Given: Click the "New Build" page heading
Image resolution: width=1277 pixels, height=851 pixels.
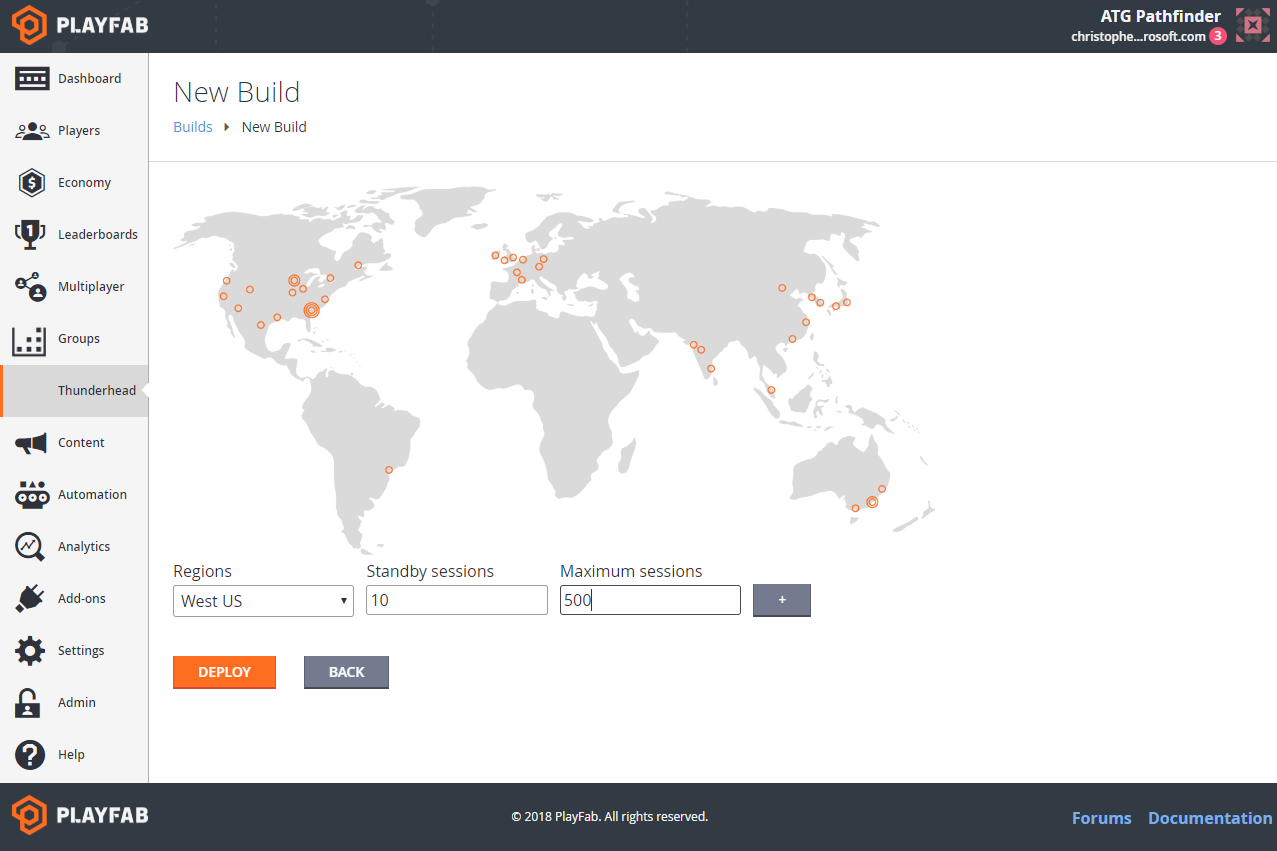Looking at the screenshot, I should [237, 92].
